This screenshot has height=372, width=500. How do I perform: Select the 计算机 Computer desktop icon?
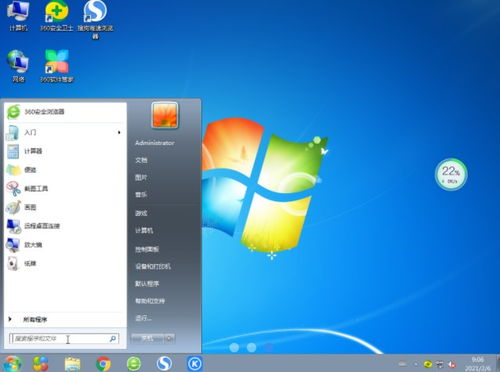(18, 17)
